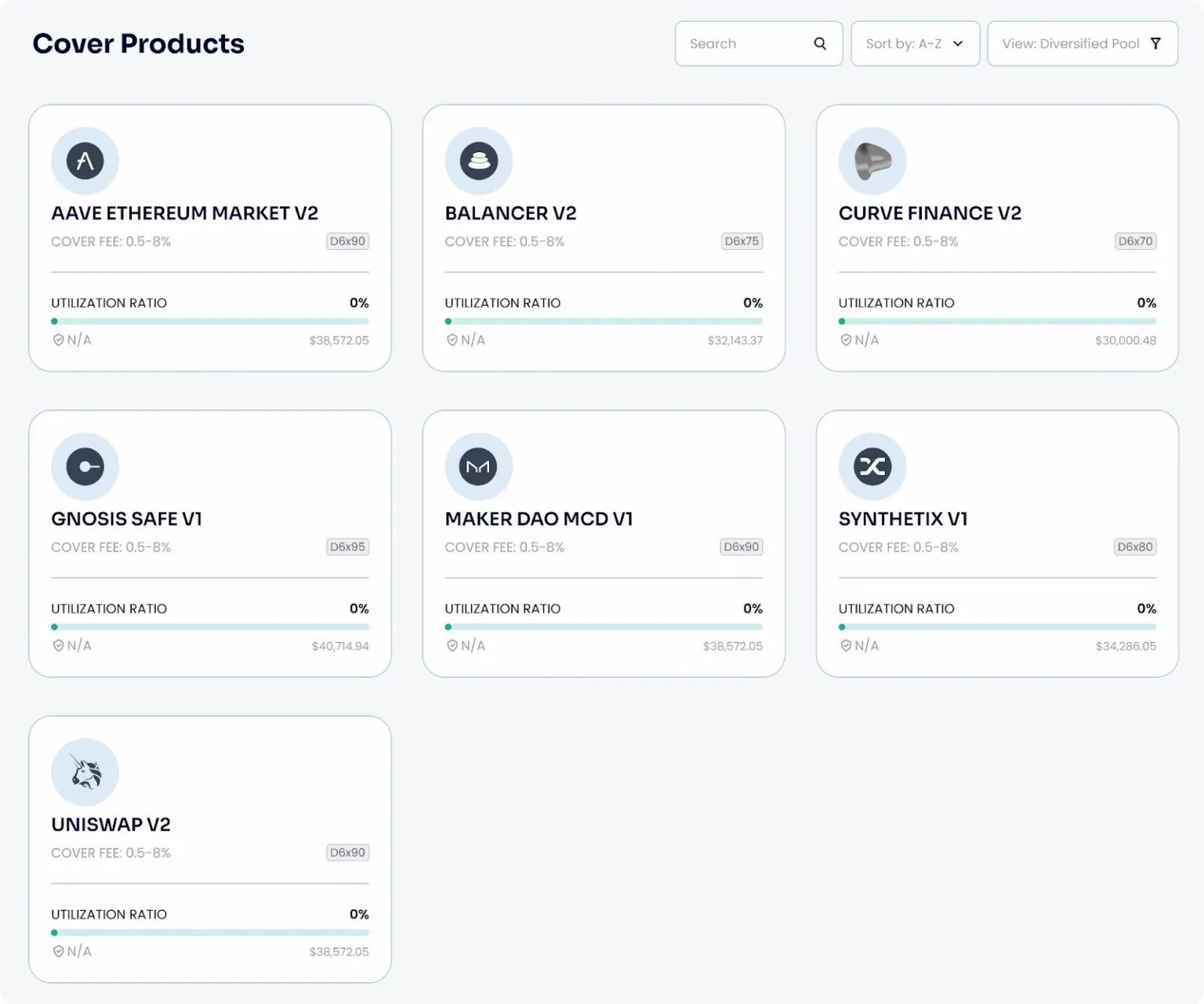Click the Utilization Ratio label on Maker DAO
The image size is (1204, 1004).
pos(502,609)
